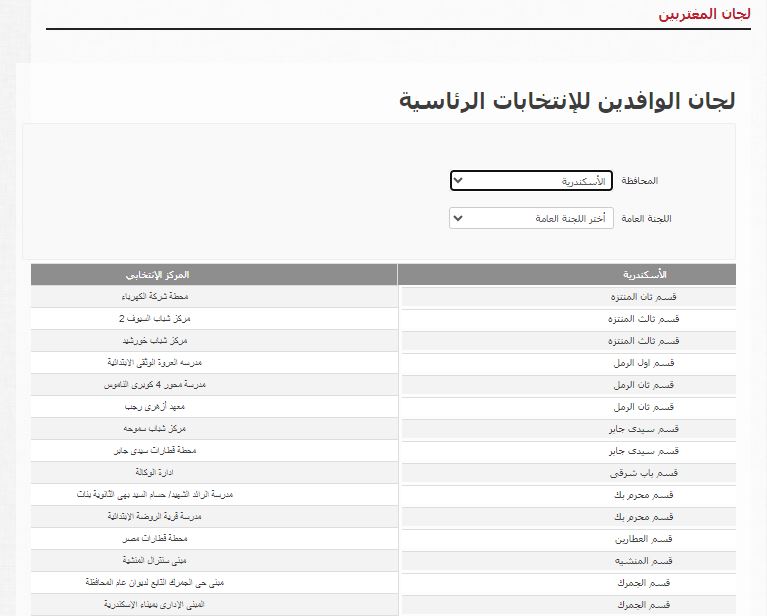Select cell مدرسة محور 4 كوبرى الناموس
Image resolution: width=767 pixels, height=616 pixels.
(214, 385)
